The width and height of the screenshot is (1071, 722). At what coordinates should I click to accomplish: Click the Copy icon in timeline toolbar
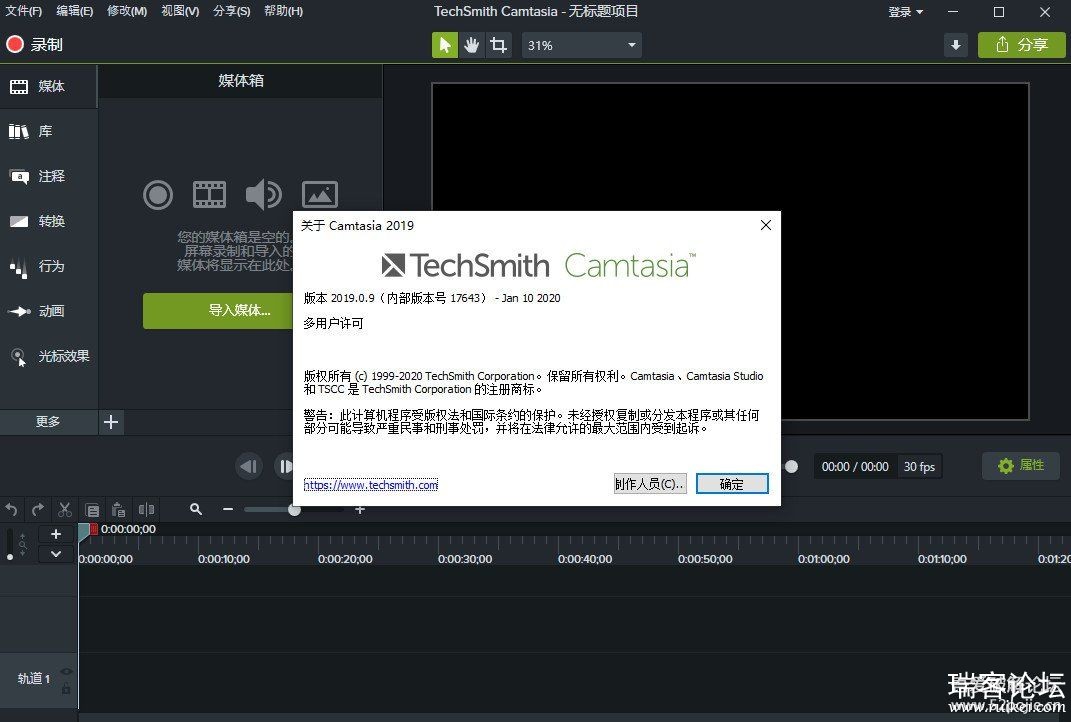(92, 510)
